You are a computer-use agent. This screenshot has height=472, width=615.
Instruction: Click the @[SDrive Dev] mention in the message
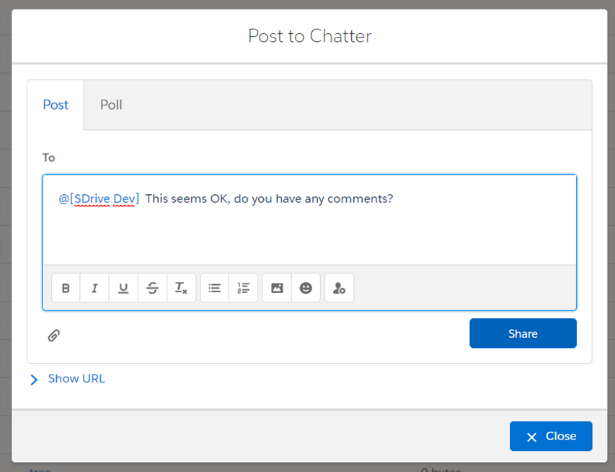point(99,199)
